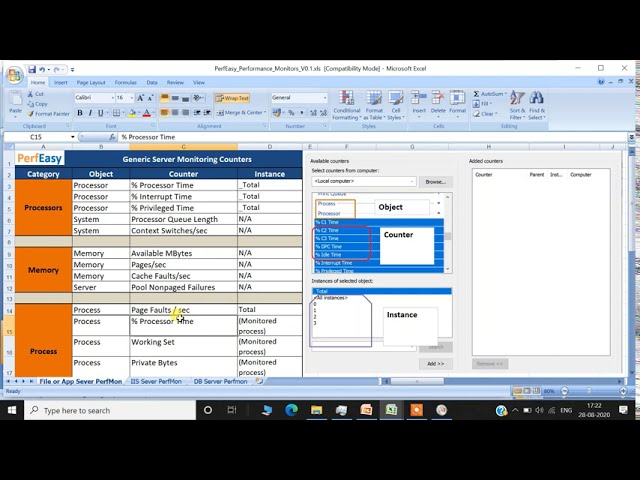Toggle Align Text Left
Viewport: 640px width, 480px height.
pos(164,112)
